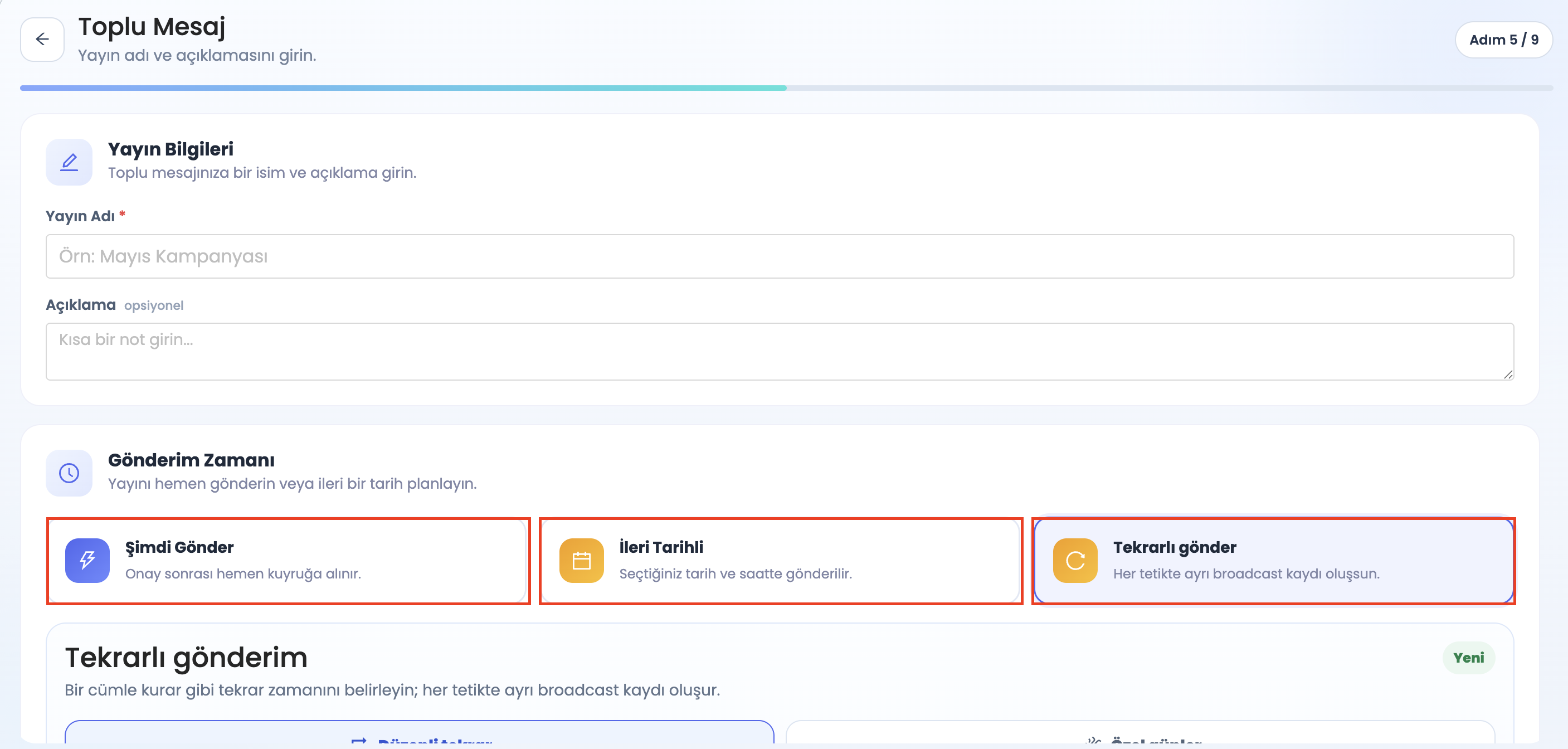Go back with the left arrow button
Image resolution: width=1568 pixels, height=749 pixels.
42,40
